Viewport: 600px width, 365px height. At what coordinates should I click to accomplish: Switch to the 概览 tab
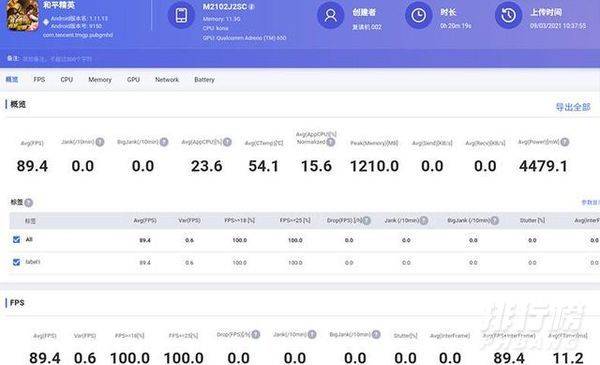coord(12,80)
